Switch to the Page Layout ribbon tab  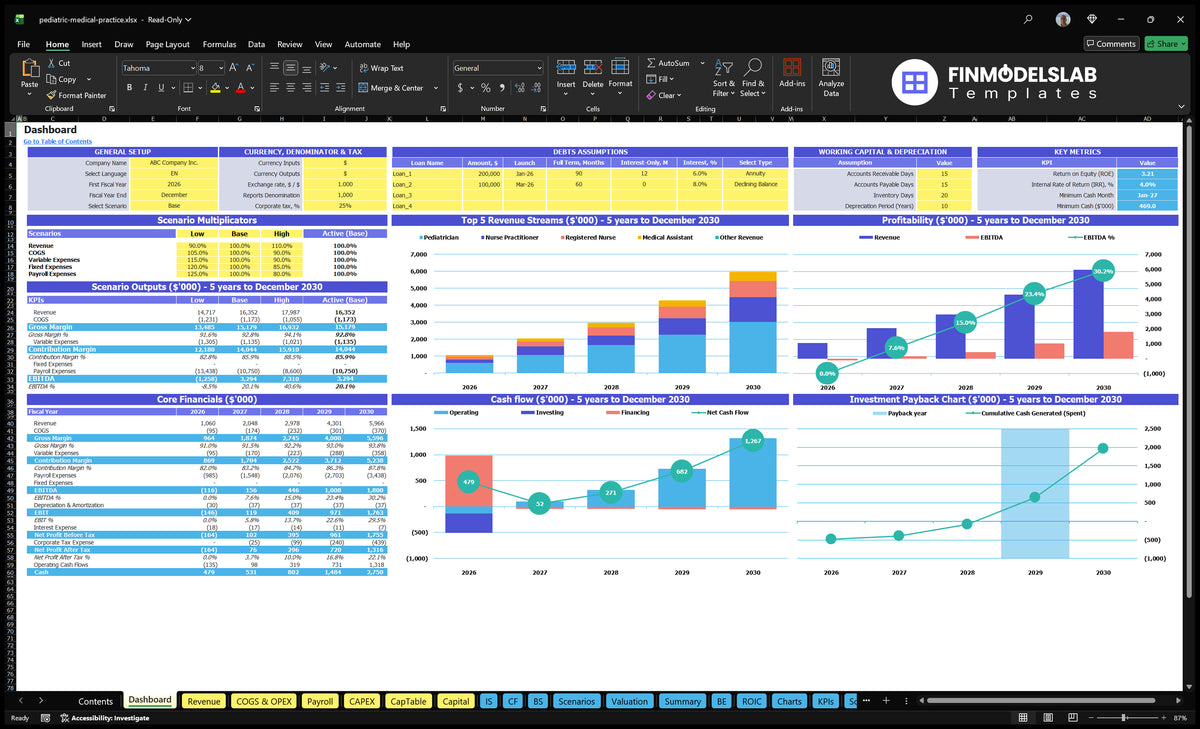(x=167, y=44)
